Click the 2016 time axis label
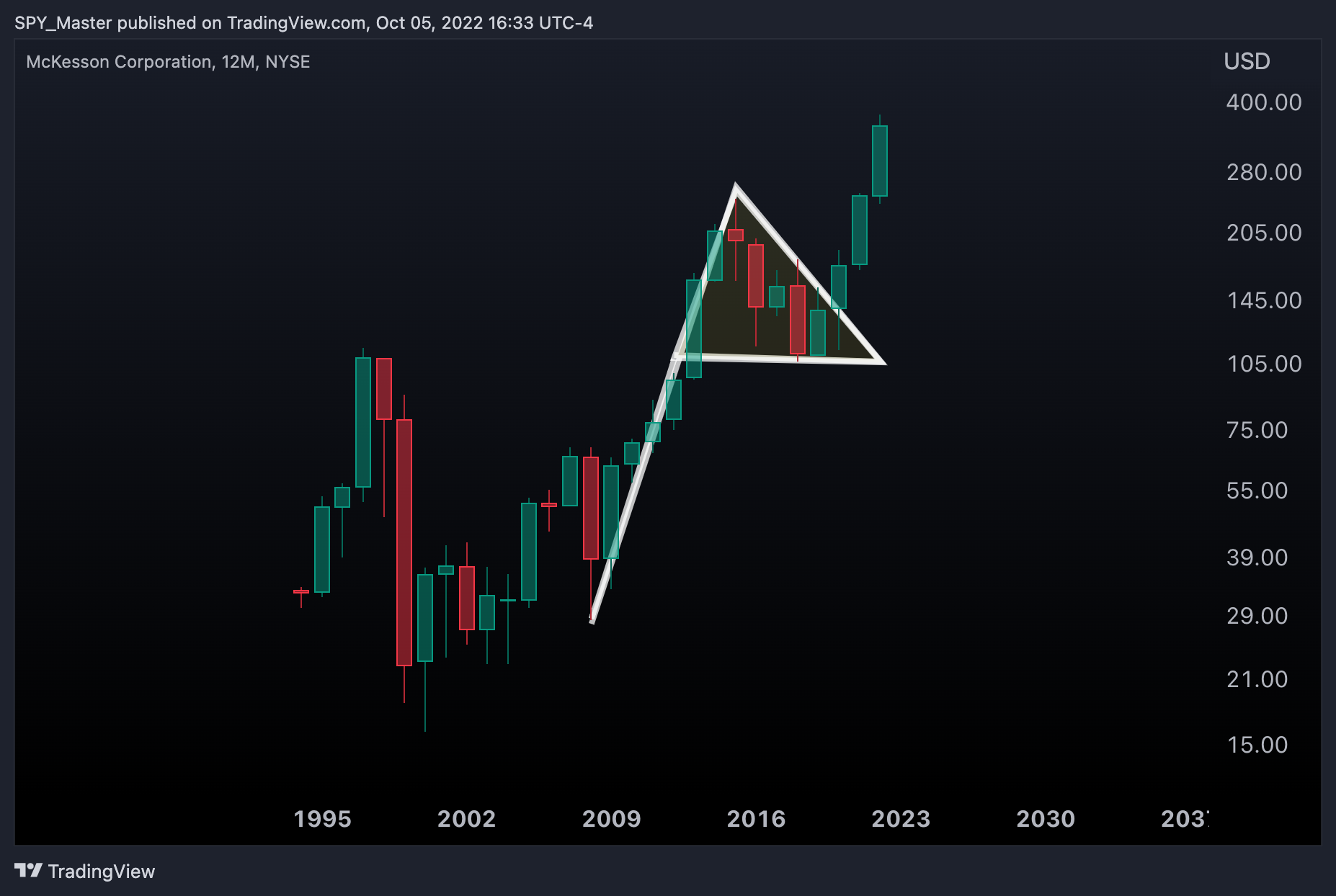The image size is (1336, 896). pyautogui.click(x=756, y=819)
